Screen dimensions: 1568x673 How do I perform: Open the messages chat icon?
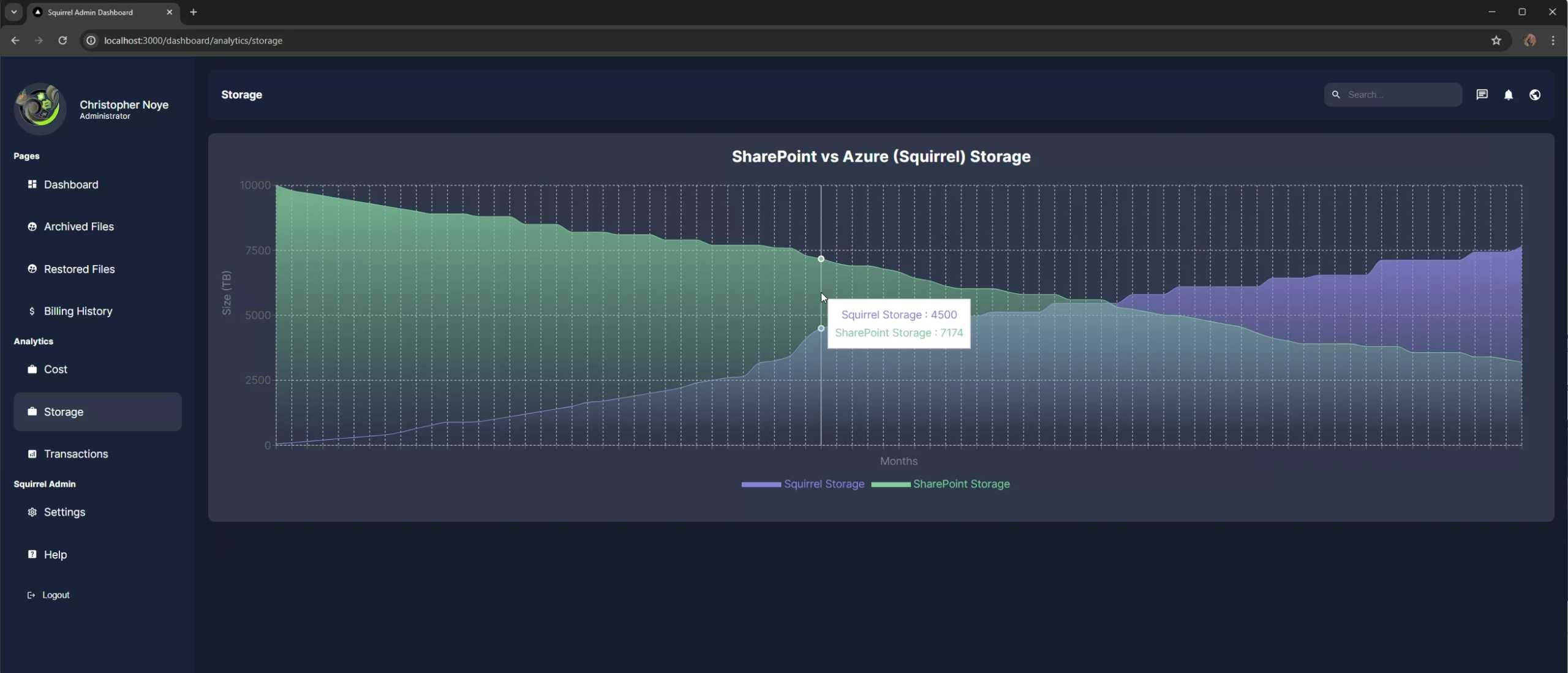point(1482,94)
